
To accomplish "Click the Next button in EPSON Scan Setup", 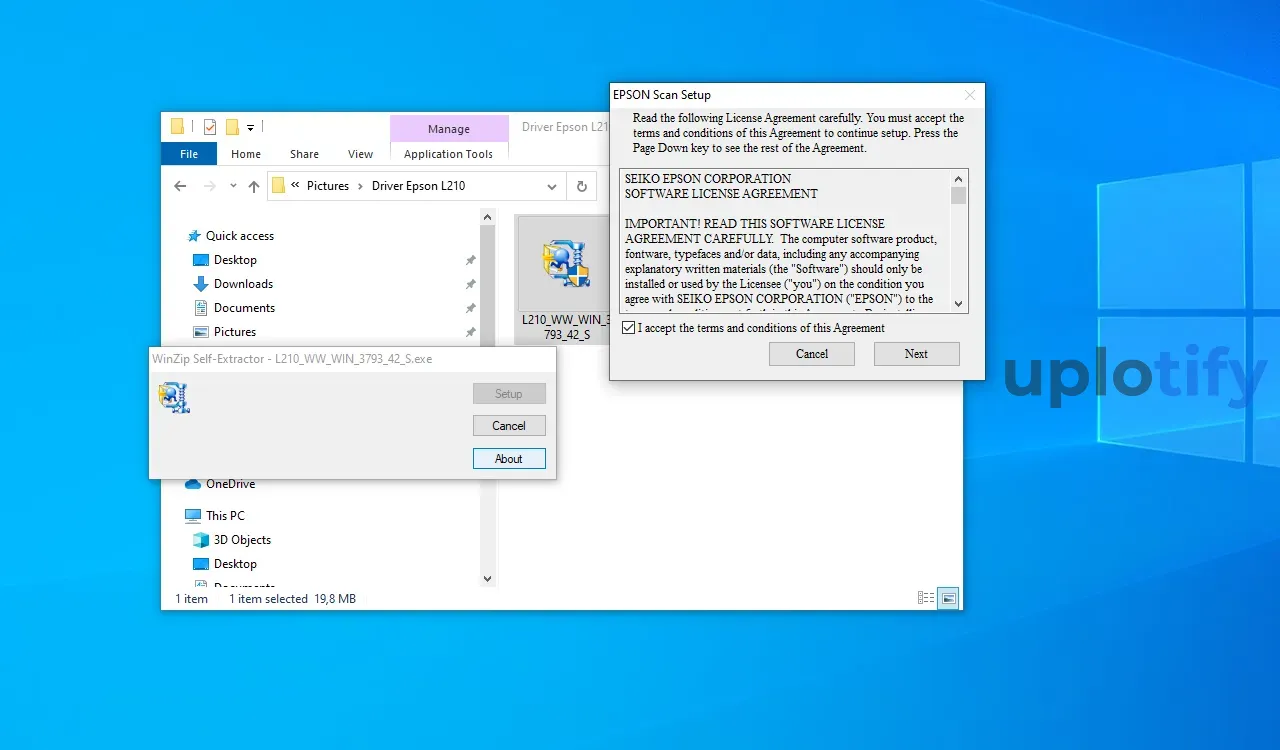I will [916, 354].
